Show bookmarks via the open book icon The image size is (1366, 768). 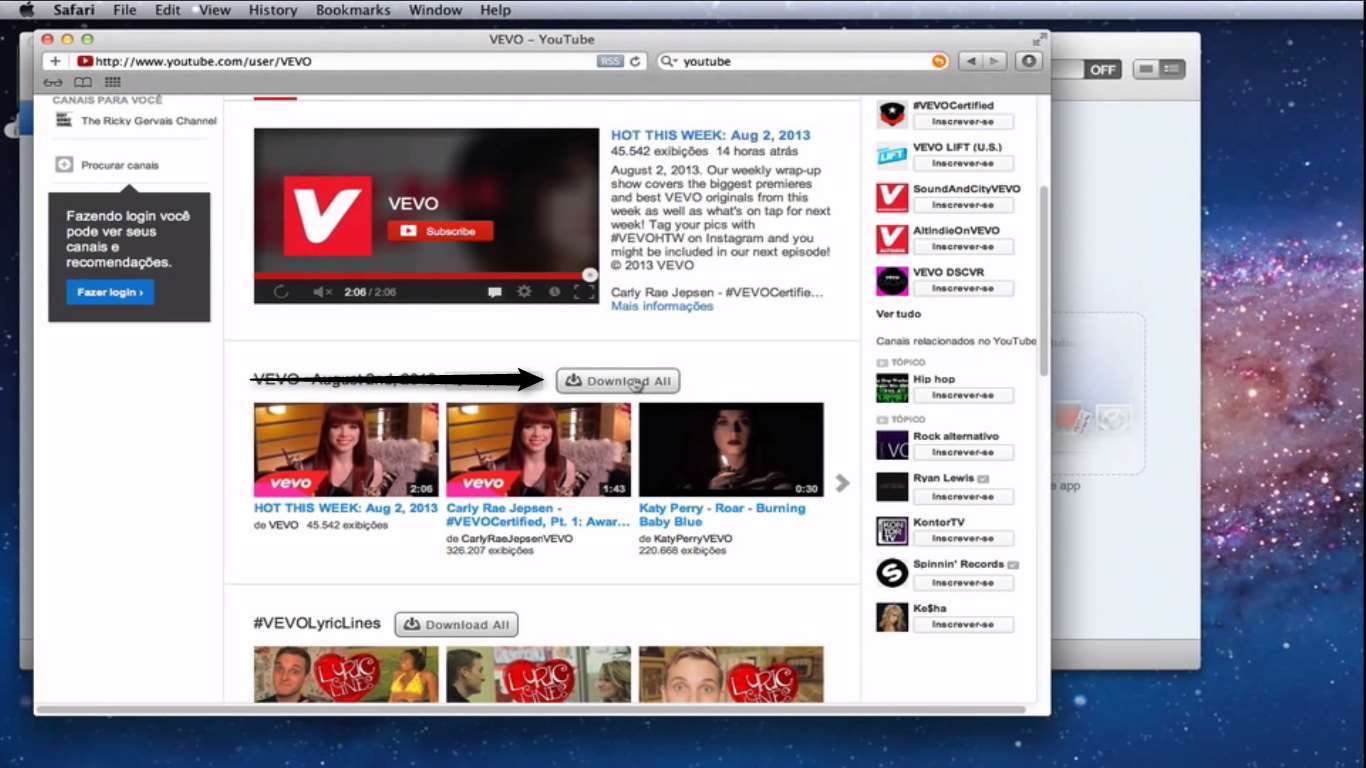click(x=83, y=83)
